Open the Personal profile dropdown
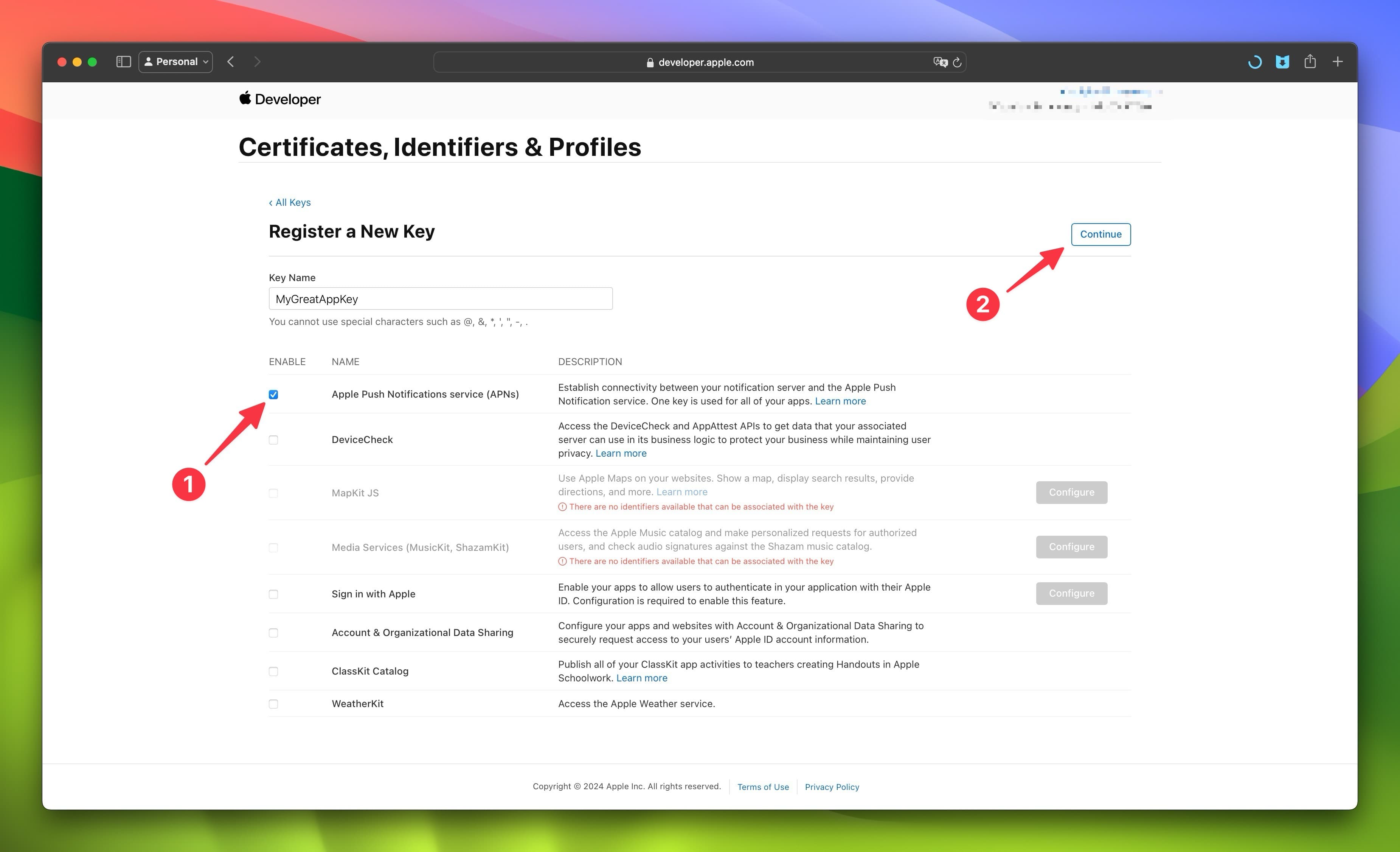The image size is (1400, 852). click(175, 61)
